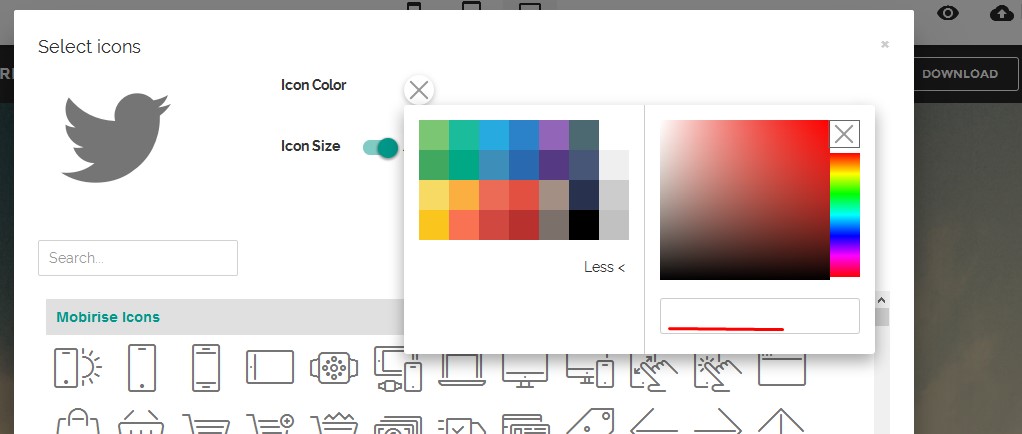Click the hex color input field
Viewport: 1022px width, 434px height.
pos(759,315)
